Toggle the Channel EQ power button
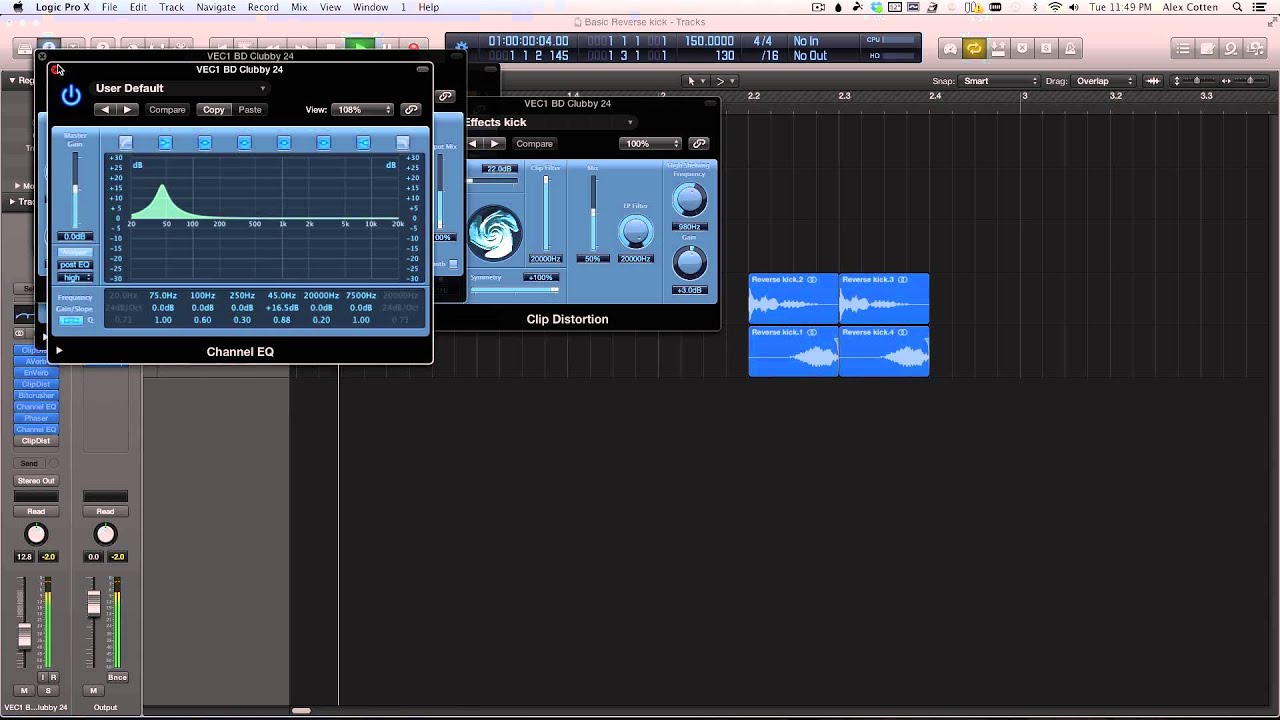Viewport: 1280px width, 720px height. click(71, 95)
